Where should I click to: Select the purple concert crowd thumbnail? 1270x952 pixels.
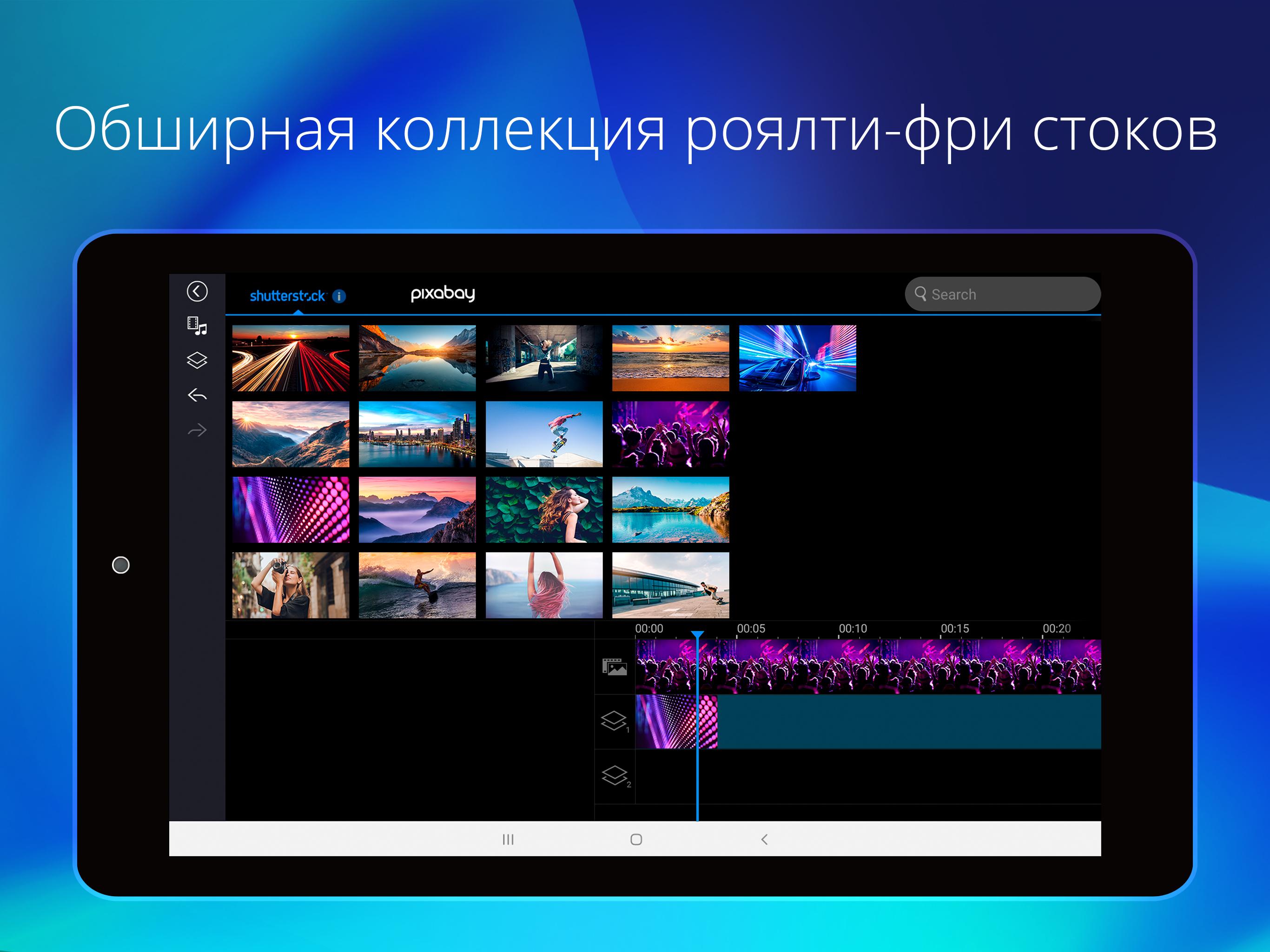(671, 434)
